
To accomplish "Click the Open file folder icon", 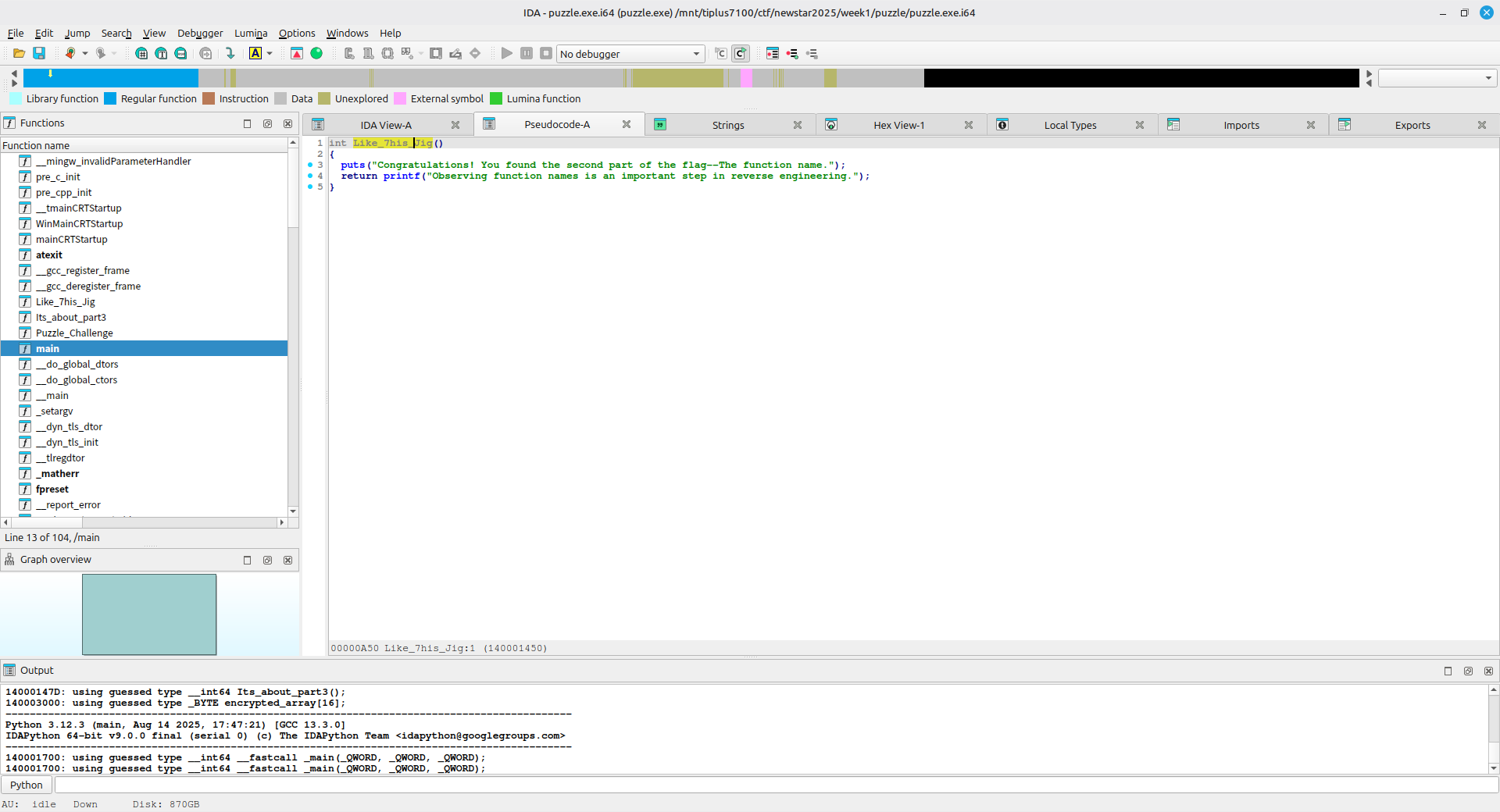I will pos(19,53).
